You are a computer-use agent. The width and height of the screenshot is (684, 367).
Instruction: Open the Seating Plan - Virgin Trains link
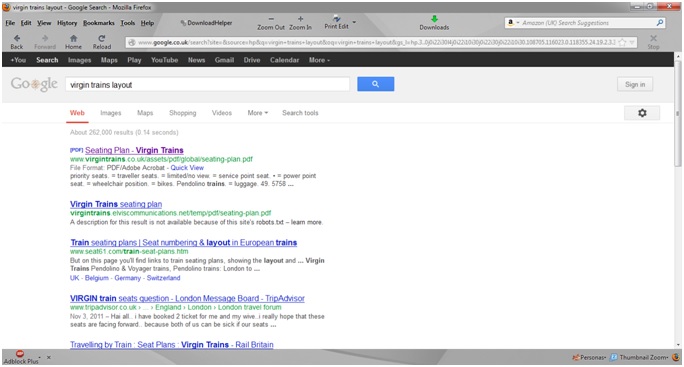click(x=134, y=150)
